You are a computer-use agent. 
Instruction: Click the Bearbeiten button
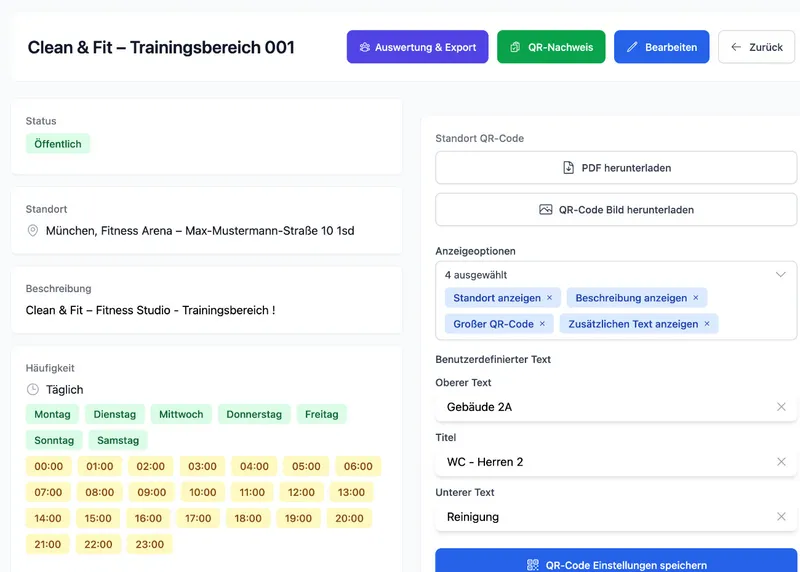[x=661, y=47]
